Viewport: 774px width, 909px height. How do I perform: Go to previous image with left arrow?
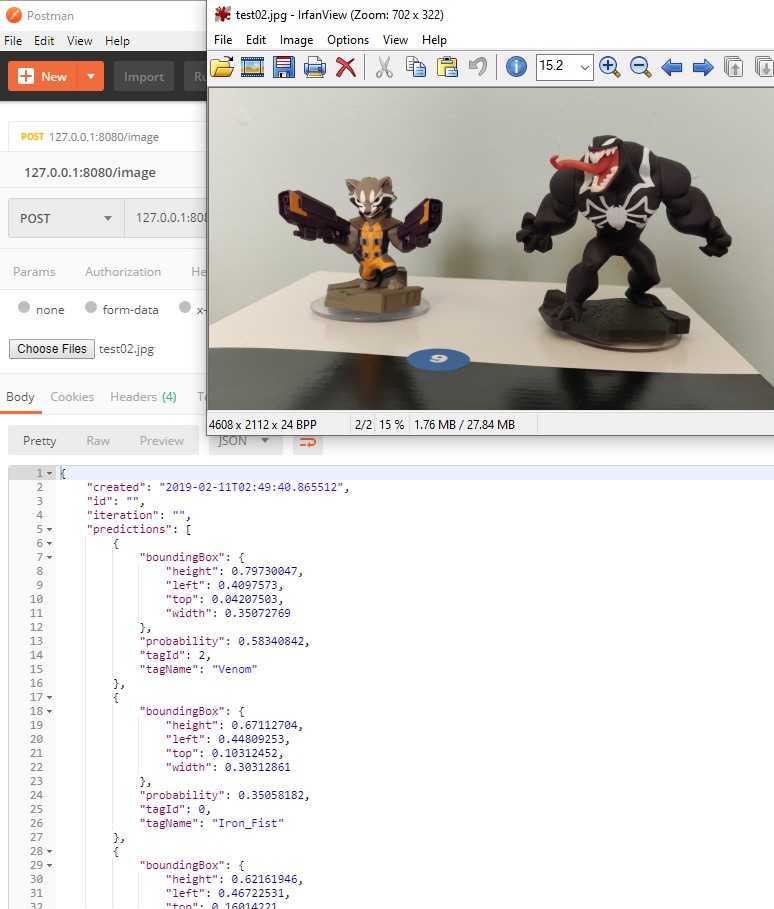(671, 68)
